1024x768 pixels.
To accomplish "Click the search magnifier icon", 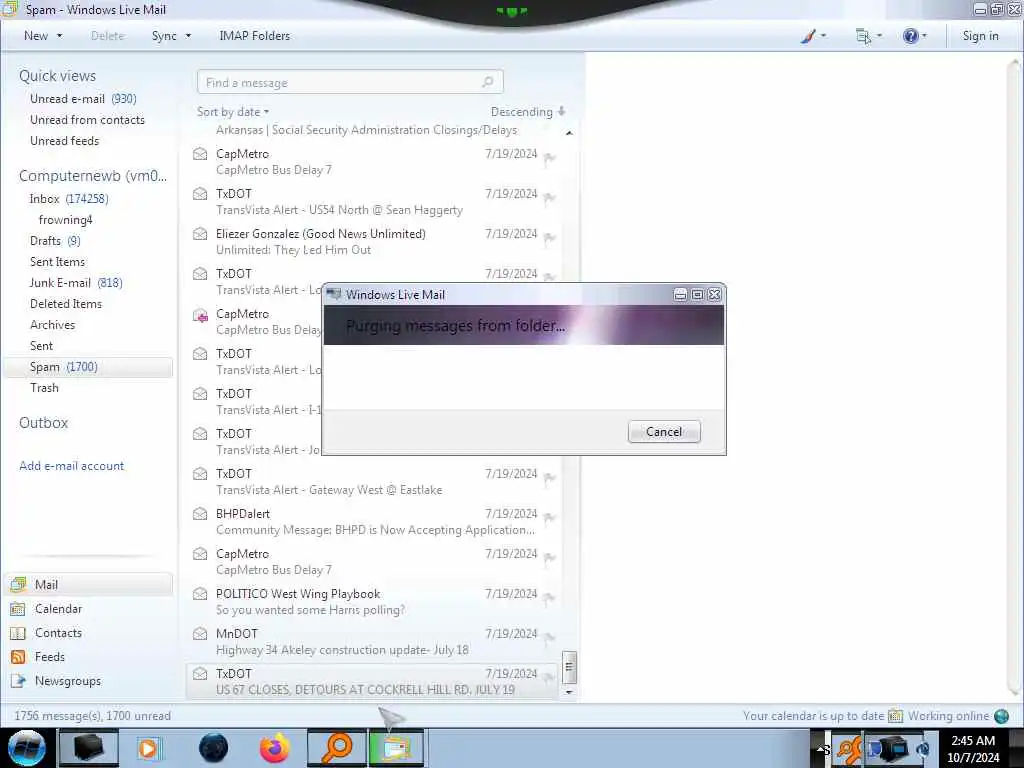I will click(x=487, y=82).
